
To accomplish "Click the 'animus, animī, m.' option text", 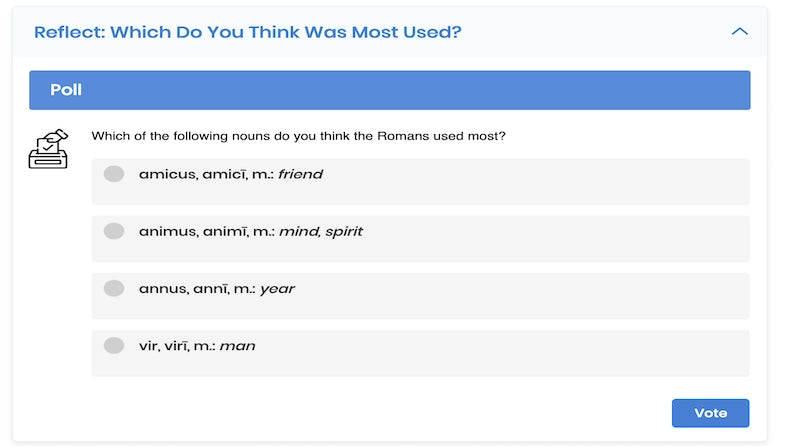I will point(206,232).
